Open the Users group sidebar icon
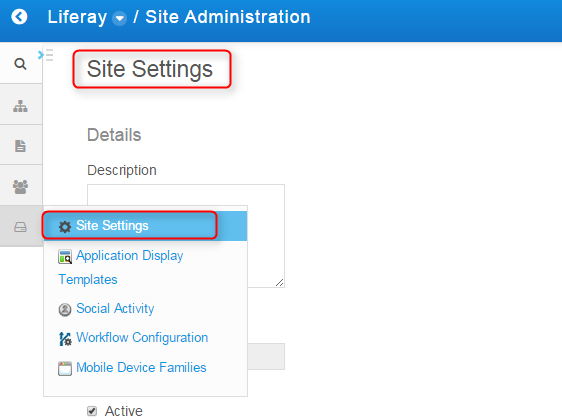 tap(20, 187)
